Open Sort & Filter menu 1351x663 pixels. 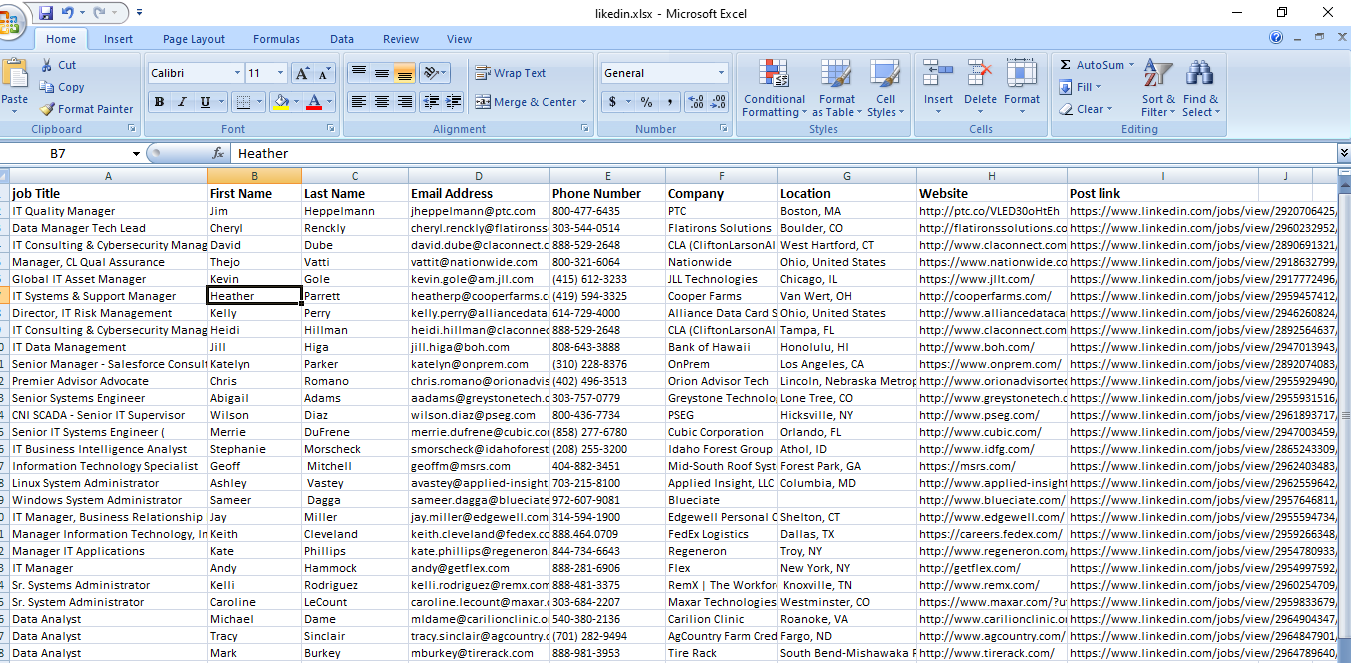click(x=1157, y=88)
